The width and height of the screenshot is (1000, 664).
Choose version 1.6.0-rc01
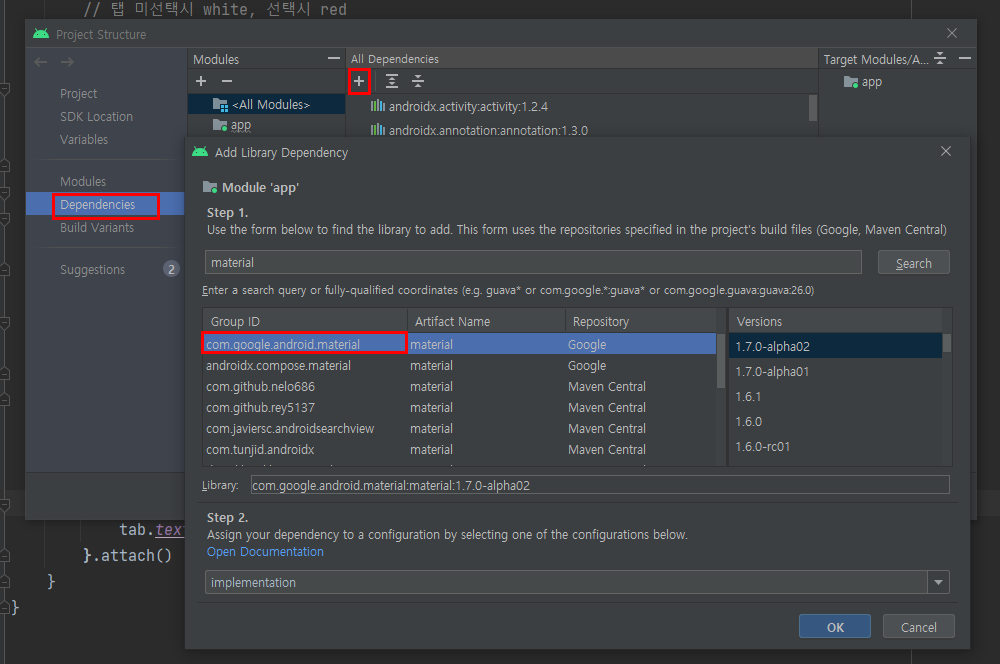[x=835, y=446]
